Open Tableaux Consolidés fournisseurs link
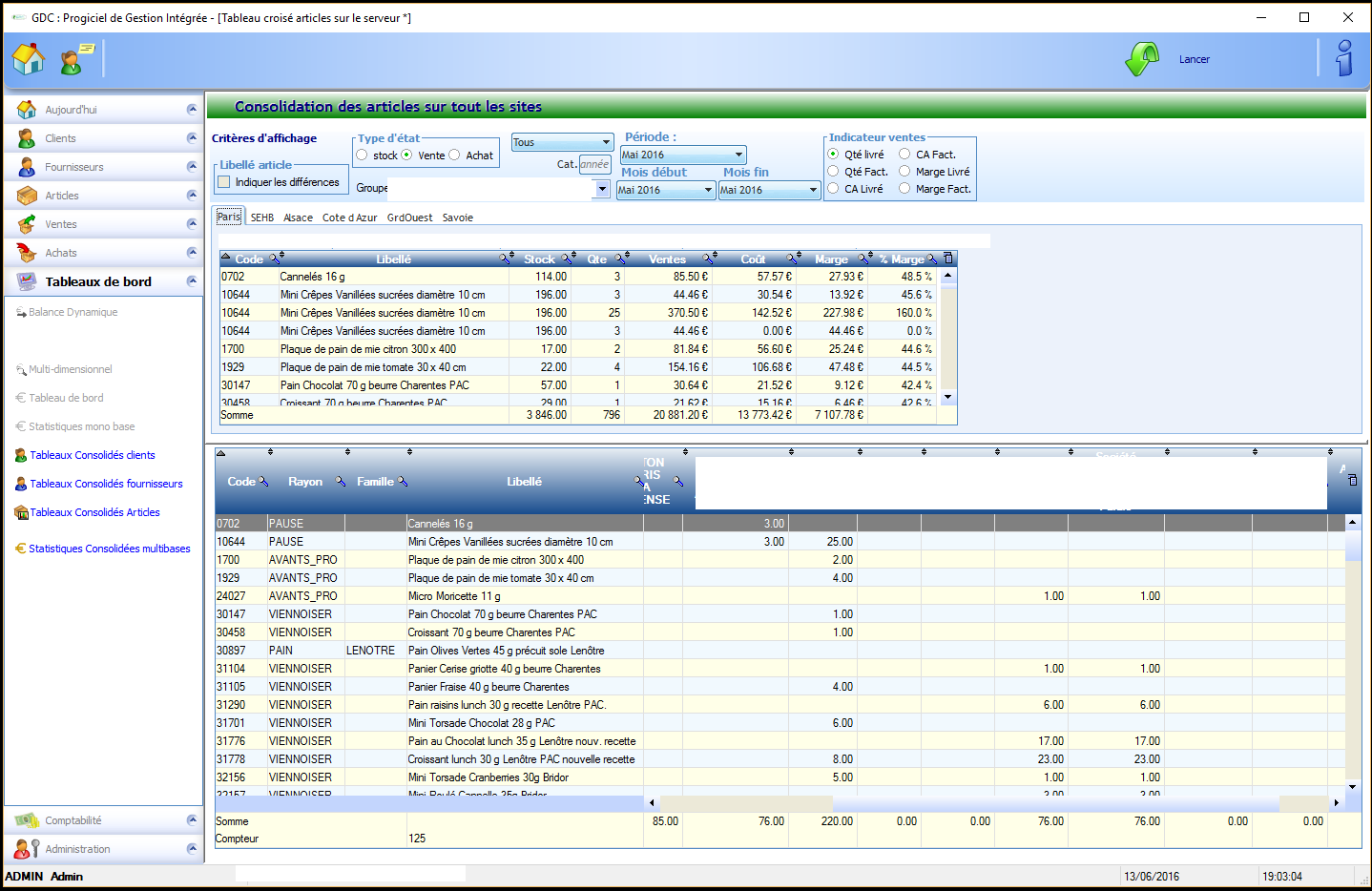Viewport: 1372px width, 891px height. click(x=106, y=484)
